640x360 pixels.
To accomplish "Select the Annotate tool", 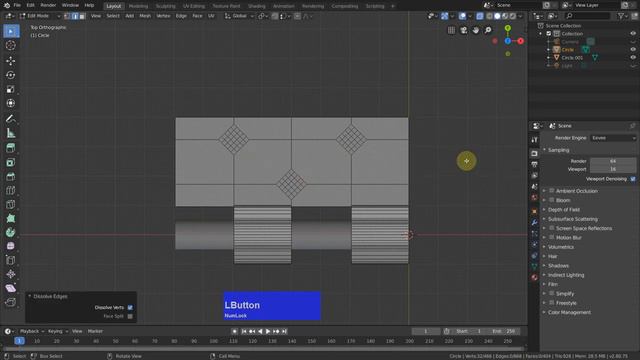I will 11,119.
